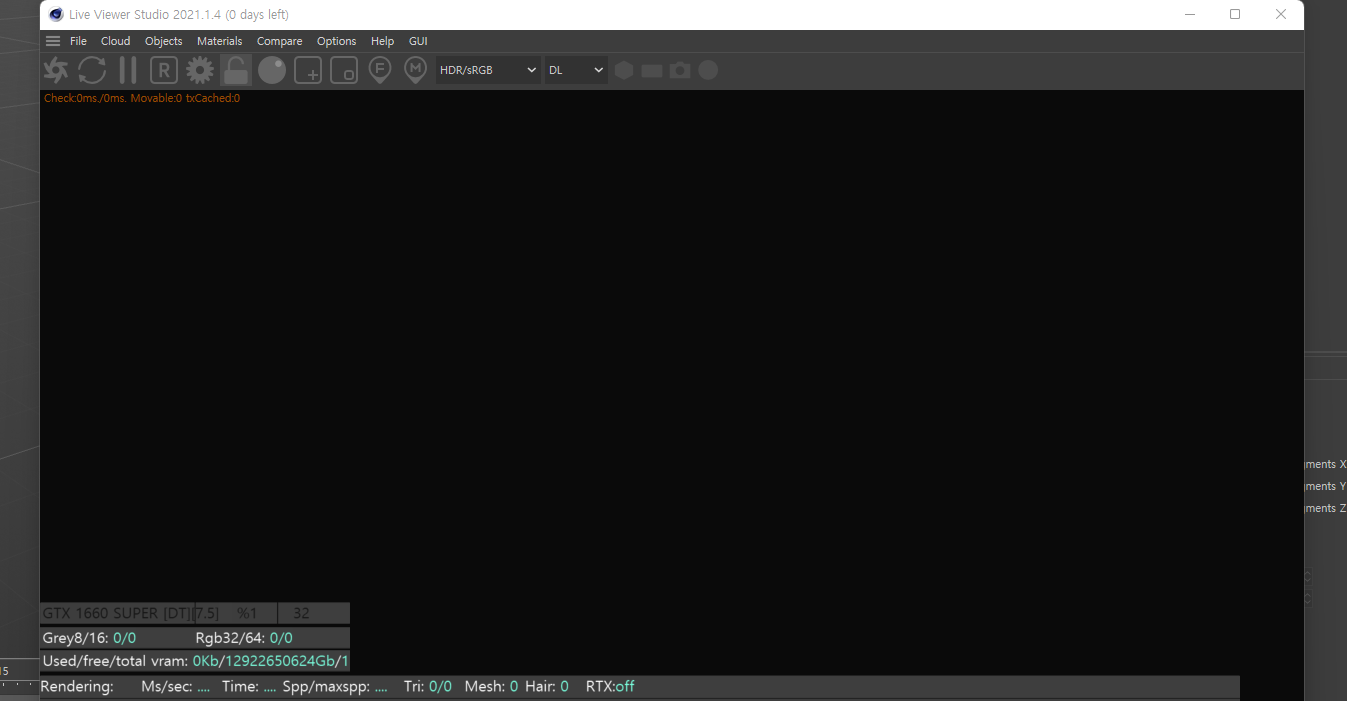Image resolution: width=1347 pixels, height=701 pixels.
Task: Click the Reset render data R icon
Action: tap(164, 70)
